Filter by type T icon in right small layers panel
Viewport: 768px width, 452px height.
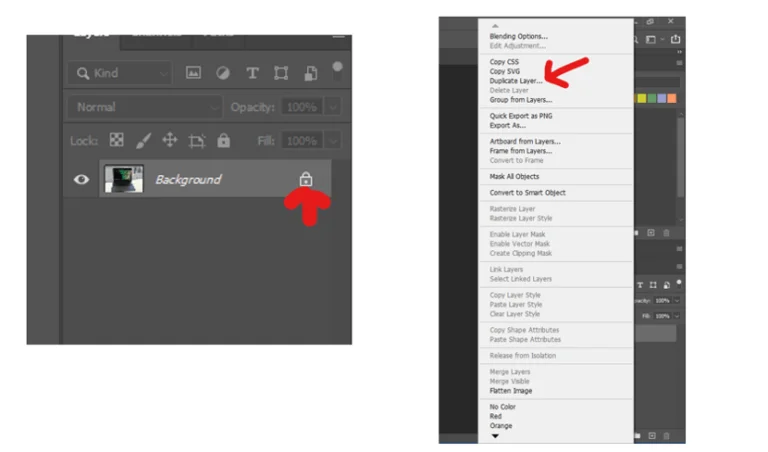pyautogui.click(x=640, y=285)
